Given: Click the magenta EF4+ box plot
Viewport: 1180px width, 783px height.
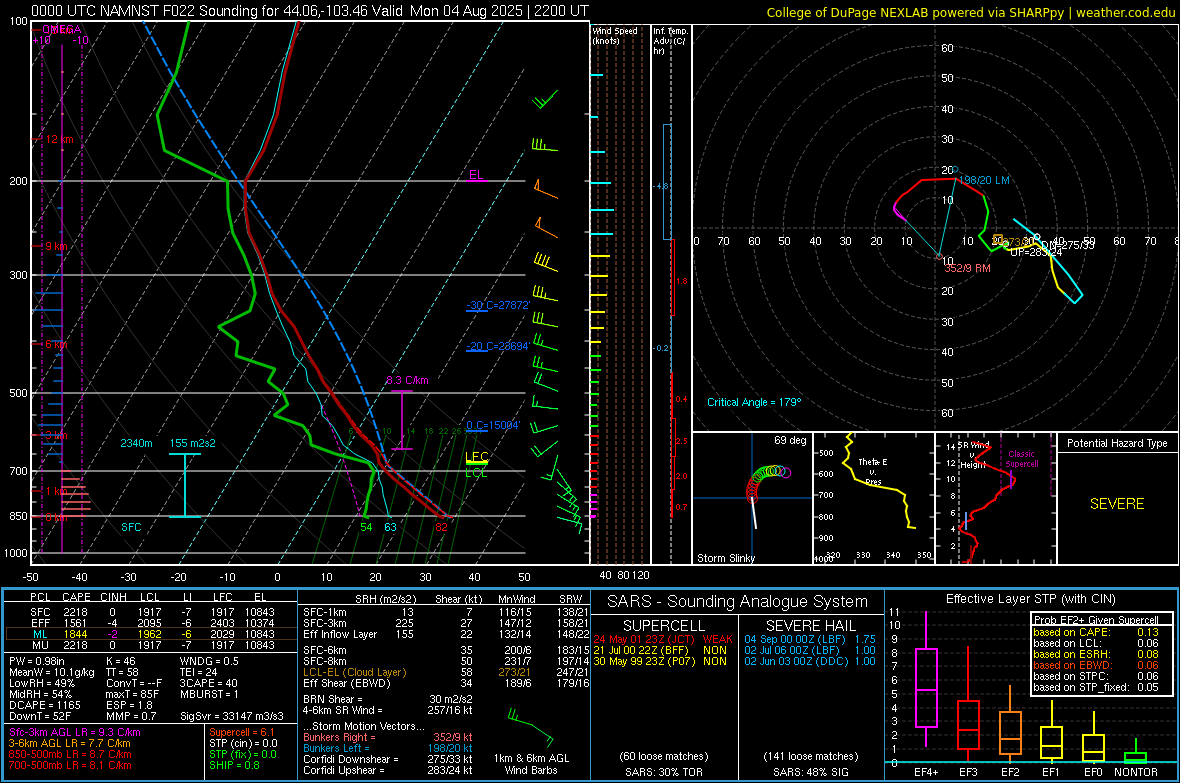Looking at the screenshot, I should click(x=926, y=687).
